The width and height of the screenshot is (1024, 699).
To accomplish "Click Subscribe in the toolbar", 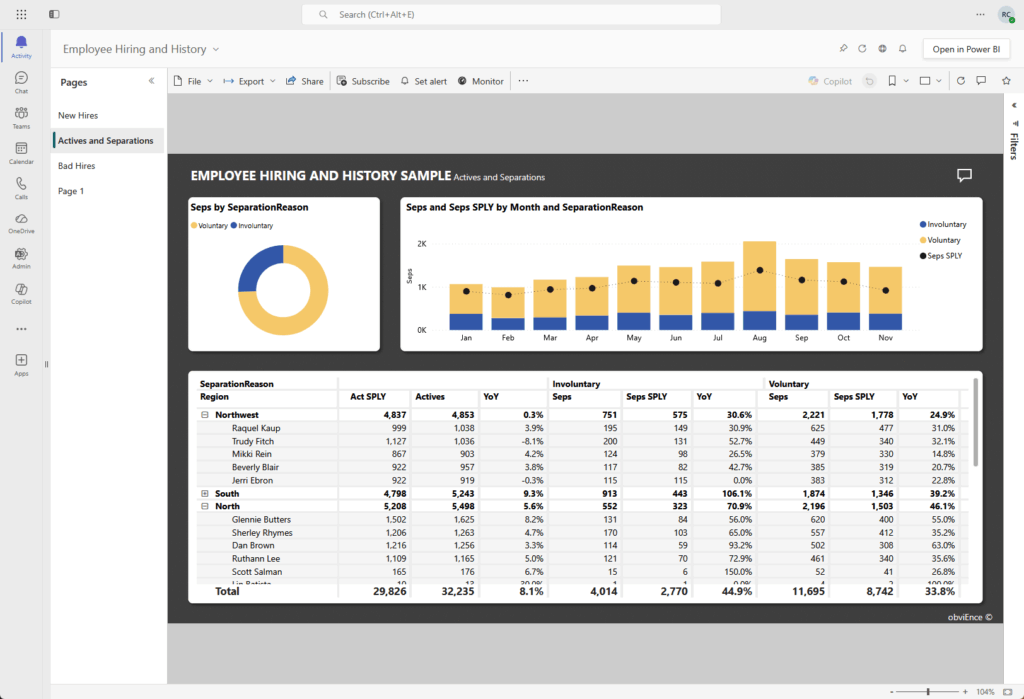I will pos(363,81).
